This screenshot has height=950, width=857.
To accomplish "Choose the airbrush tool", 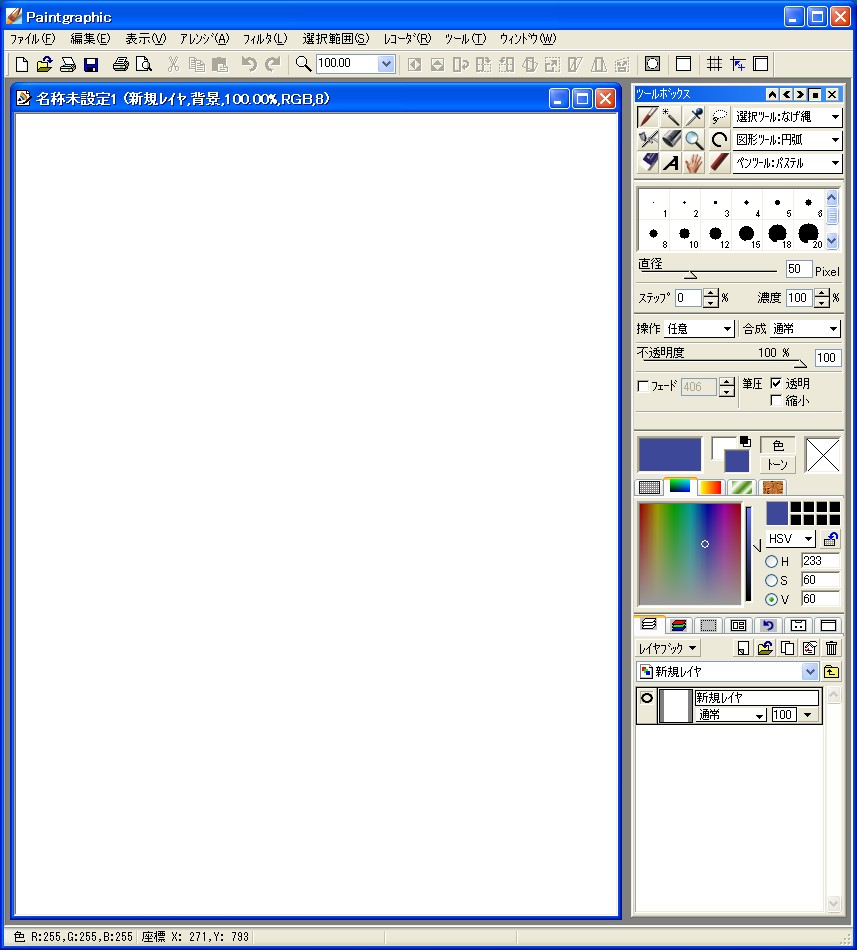I will (647, 140).
